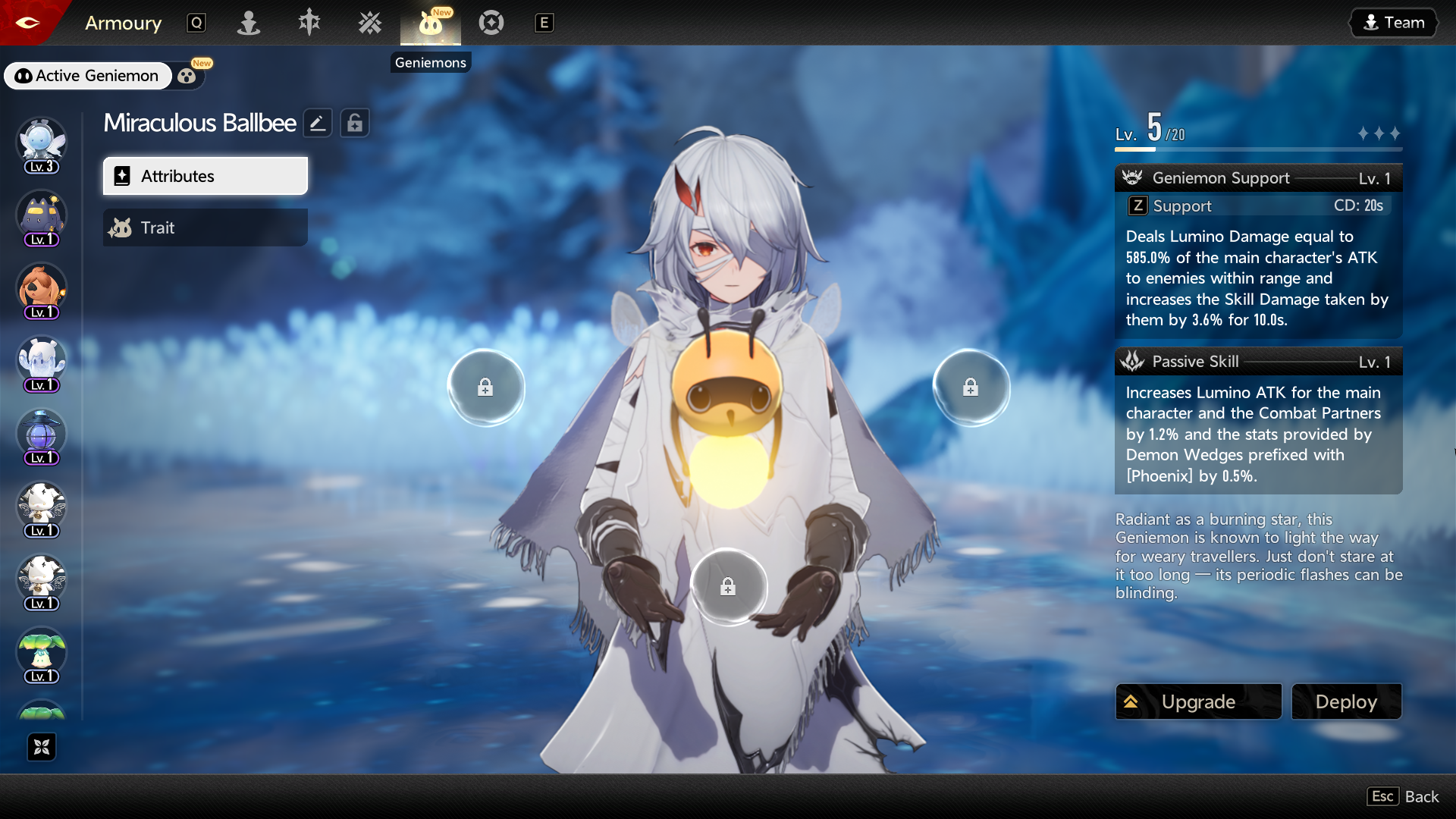Toggle the lock icon next to the Geniemon name
The height and width of the screenshot is (819, 1456).
(355, 123)
